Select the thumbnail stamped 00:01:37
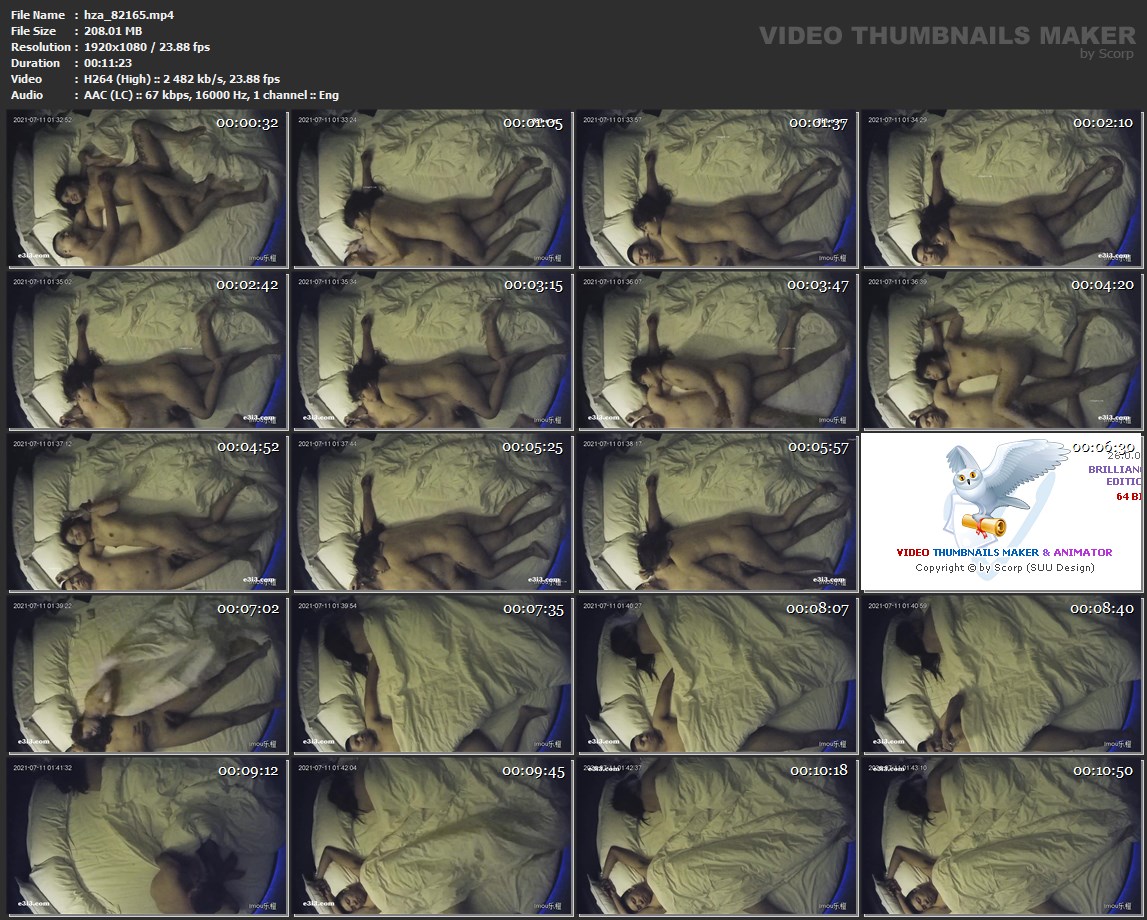The width and height of the screenshot is (1147, 920). coord(718,189)
